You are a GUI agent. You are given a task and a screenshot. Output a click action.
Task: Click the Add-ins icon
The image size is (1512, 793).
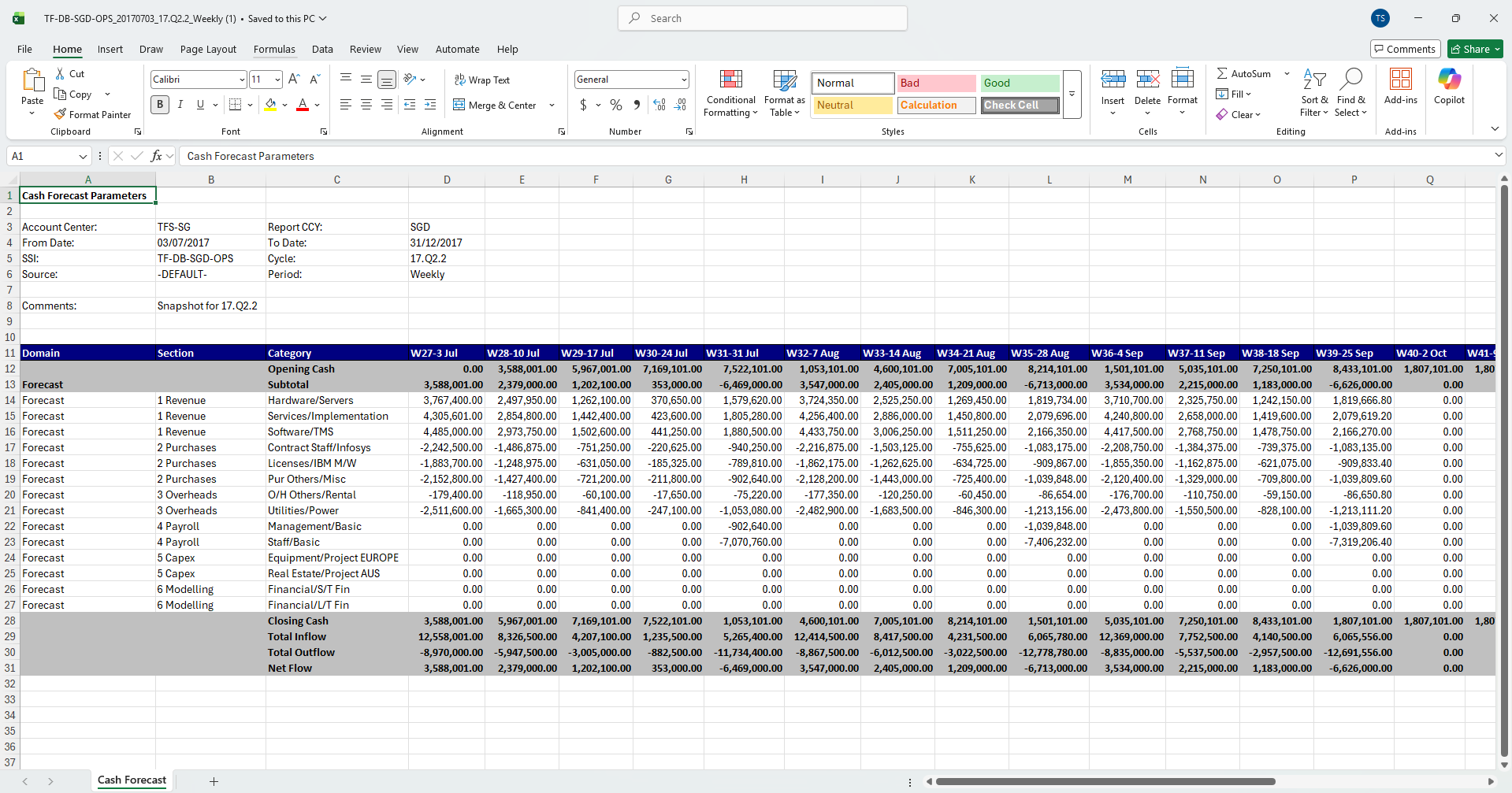(x=1400, y=80)
